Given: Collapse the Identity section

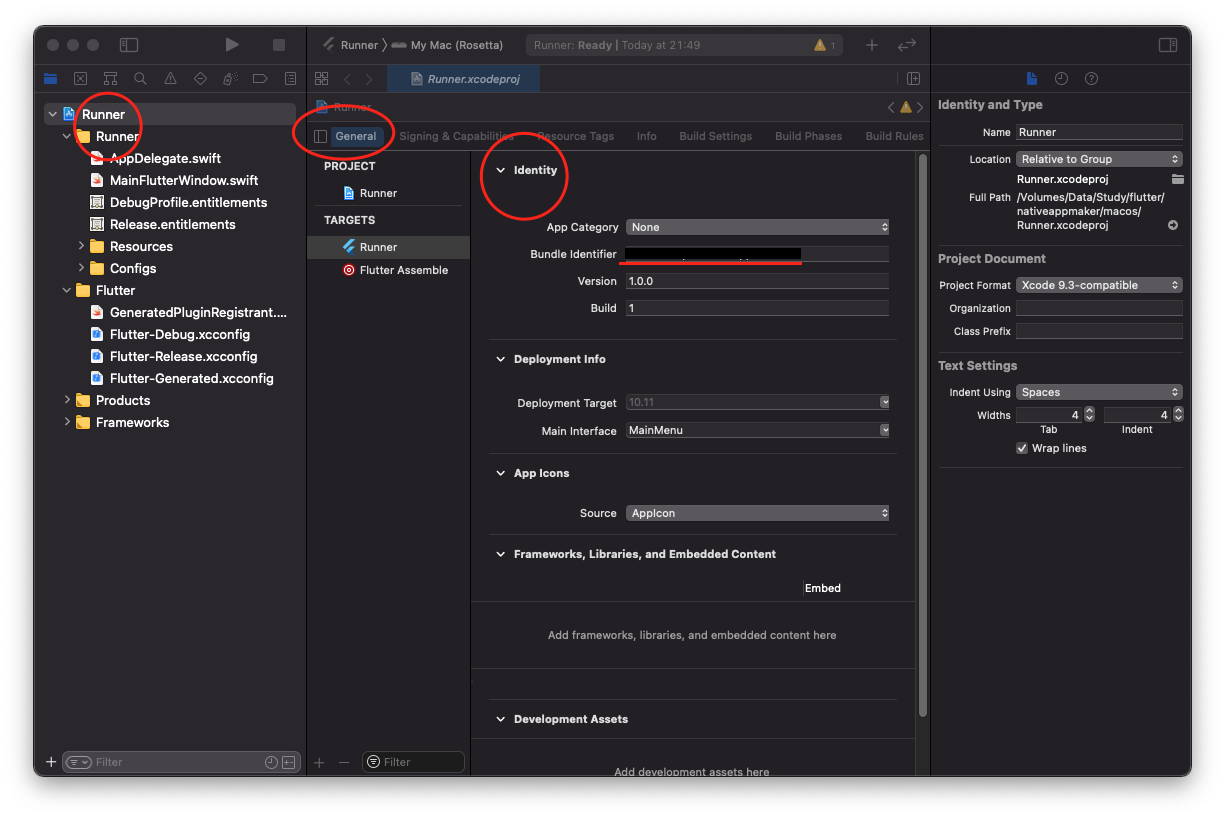Looking at the screenshot, I should (x=501, y=170).
